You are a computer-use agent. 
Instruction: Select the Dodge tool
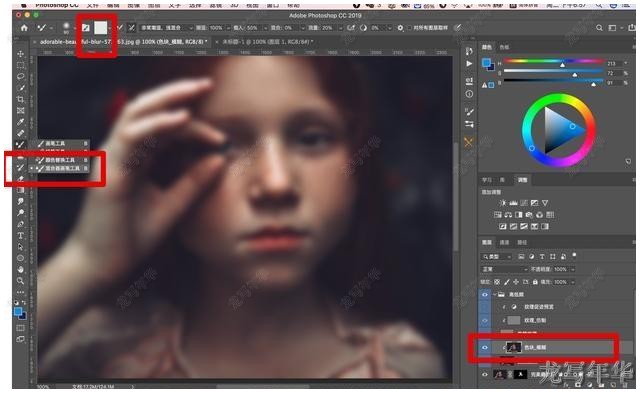[20, 213]
